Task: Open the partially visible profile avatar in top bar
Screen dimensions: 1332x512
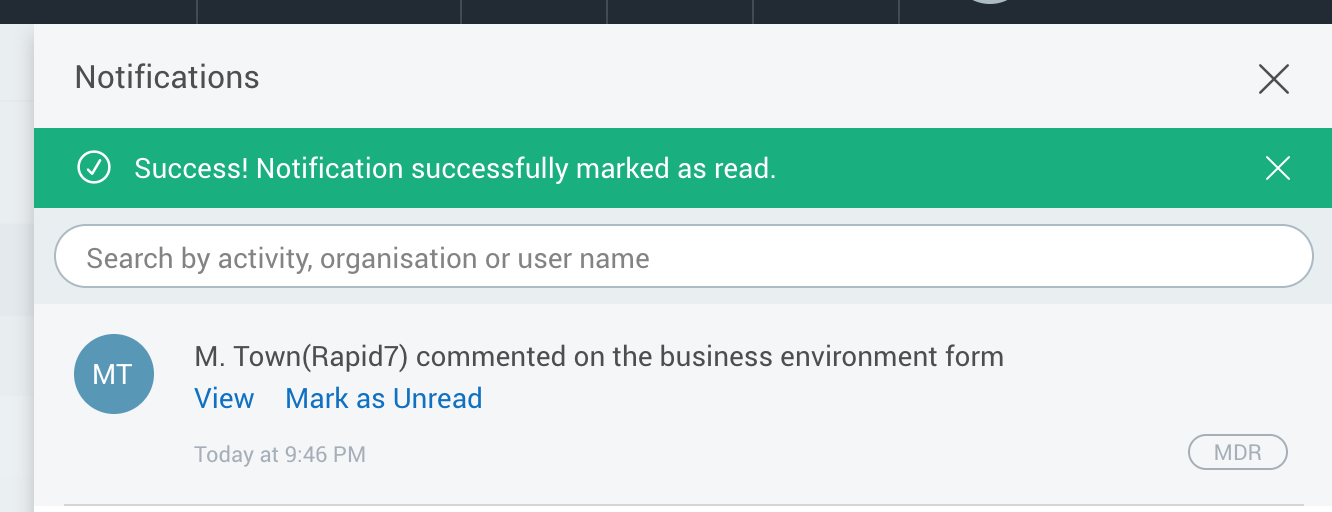Action: tap(989, 2)
